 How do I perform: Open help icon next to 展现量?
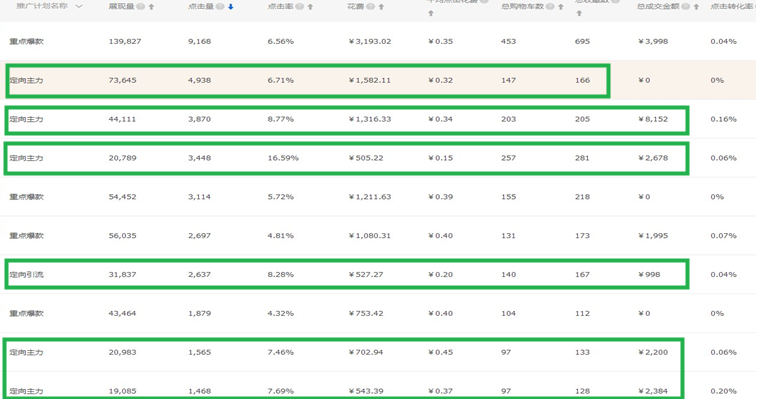tap(140, 6)
